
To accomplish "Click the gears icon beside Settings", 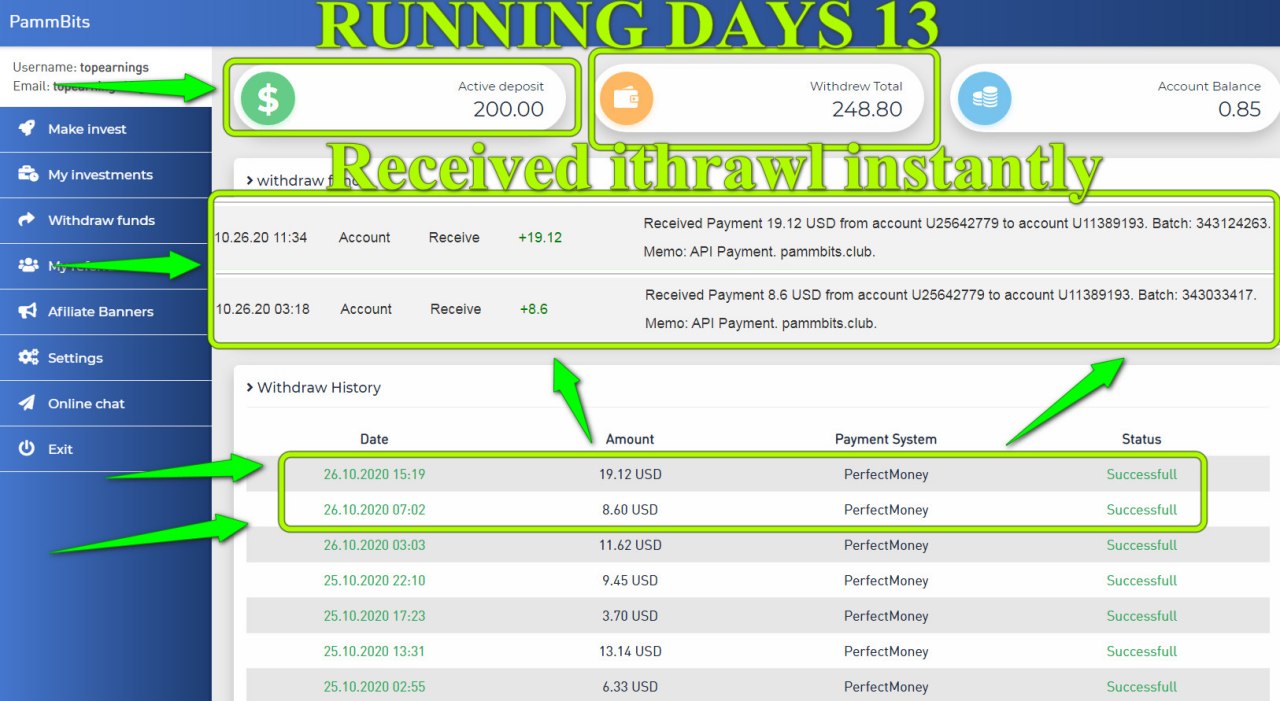I will pyautogui.click(x=28, y=358).
